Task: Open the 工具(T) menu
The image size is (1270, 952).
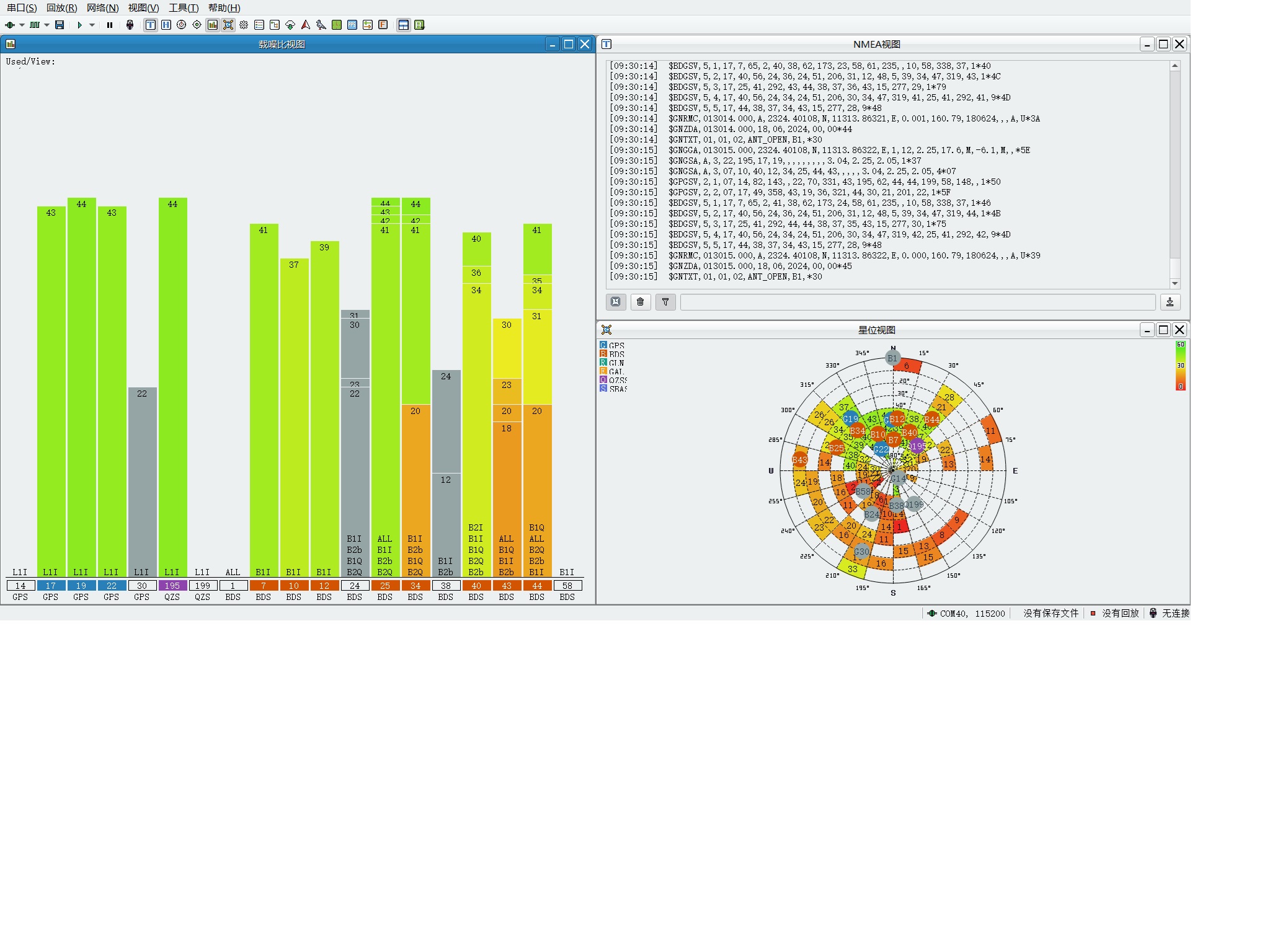Action: pyautogui.click(x=184, y=8)
